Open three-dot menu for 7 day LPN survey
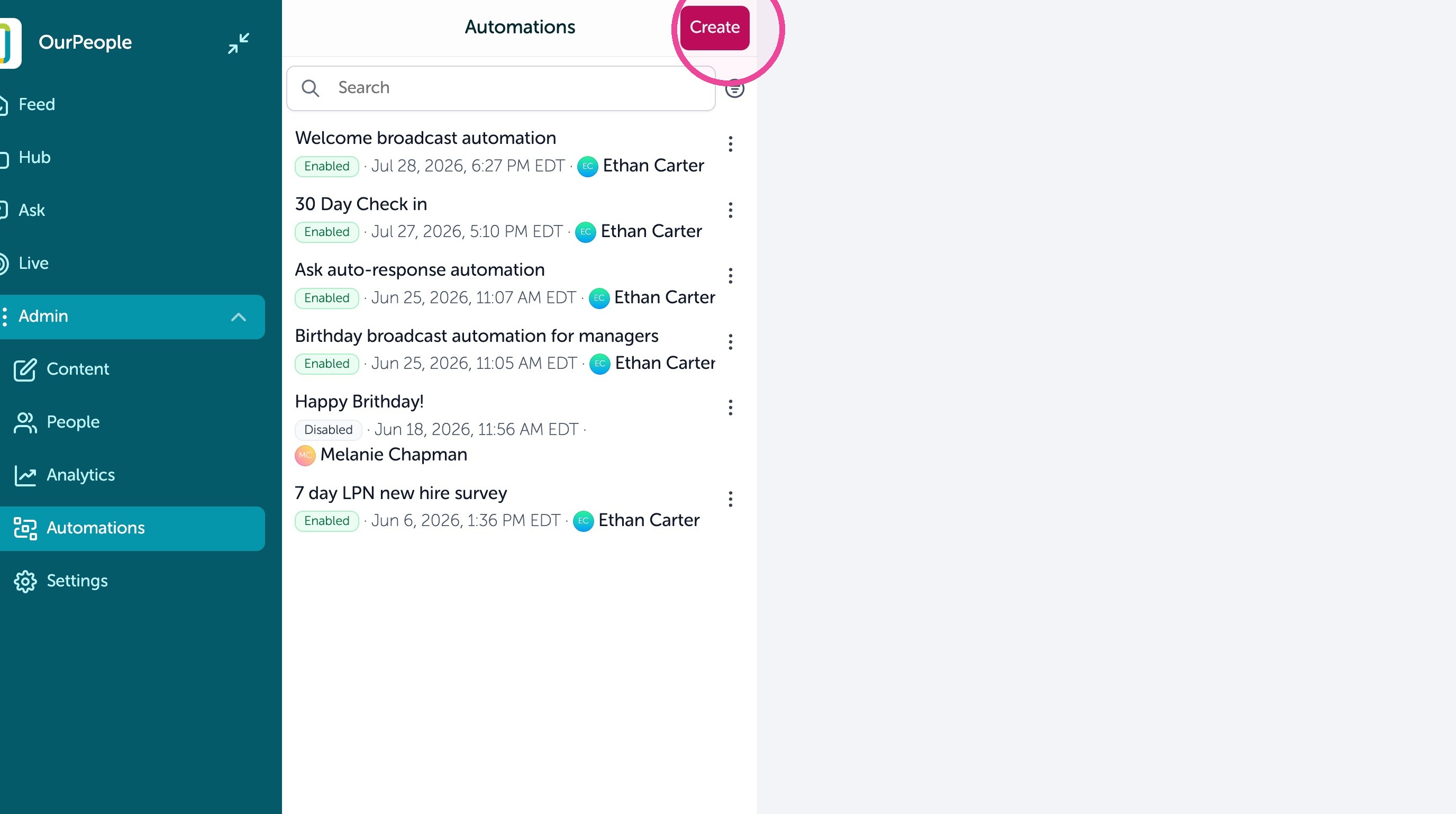The width and height of the screenshot is (1456, 814). [730, 499]
